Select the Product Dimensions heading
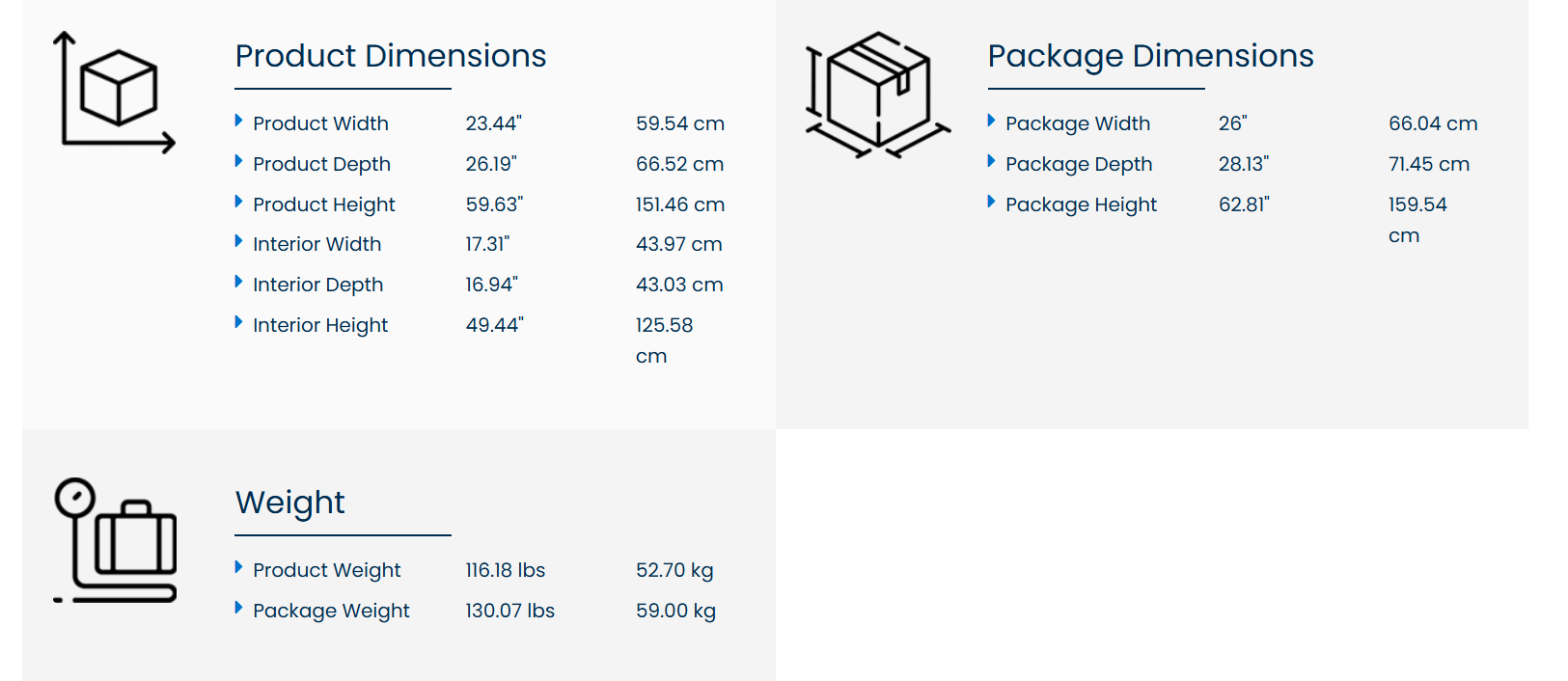 tap(391, 56)
